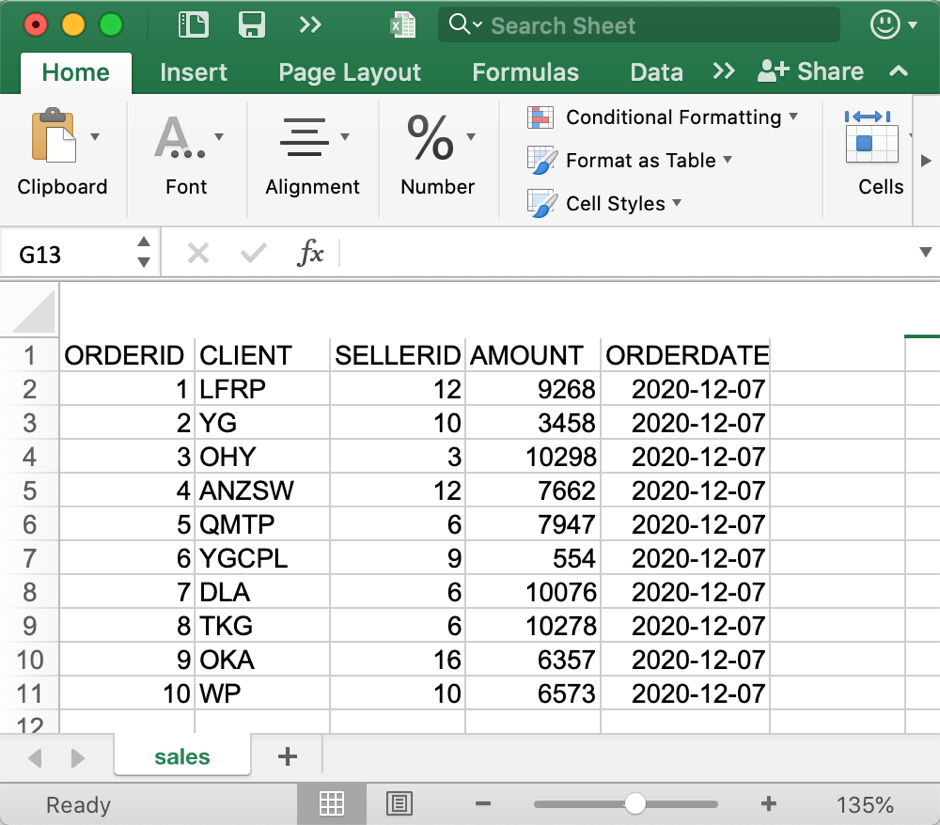Click the Save icon in title bar
The width and height of the screenshot is (940, 825).
(251, 25)
